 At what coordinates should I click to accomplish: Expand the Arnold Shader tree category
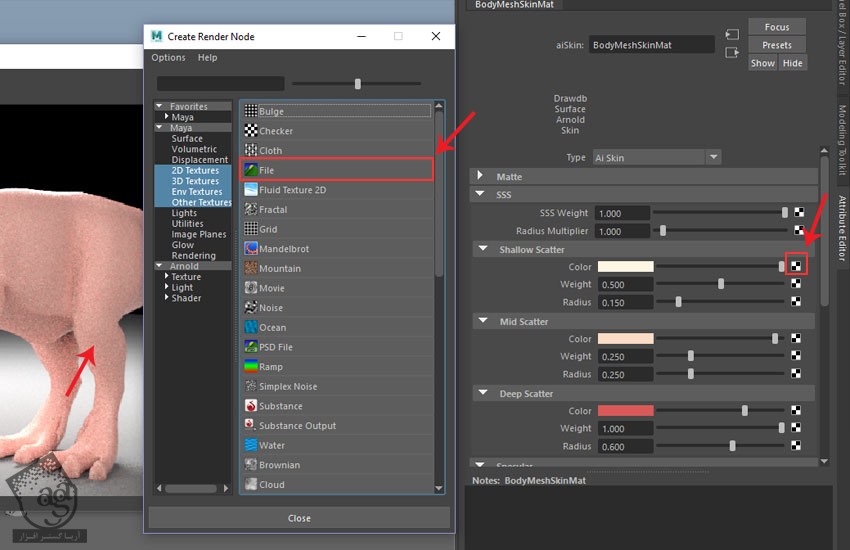tap(166, 297)
